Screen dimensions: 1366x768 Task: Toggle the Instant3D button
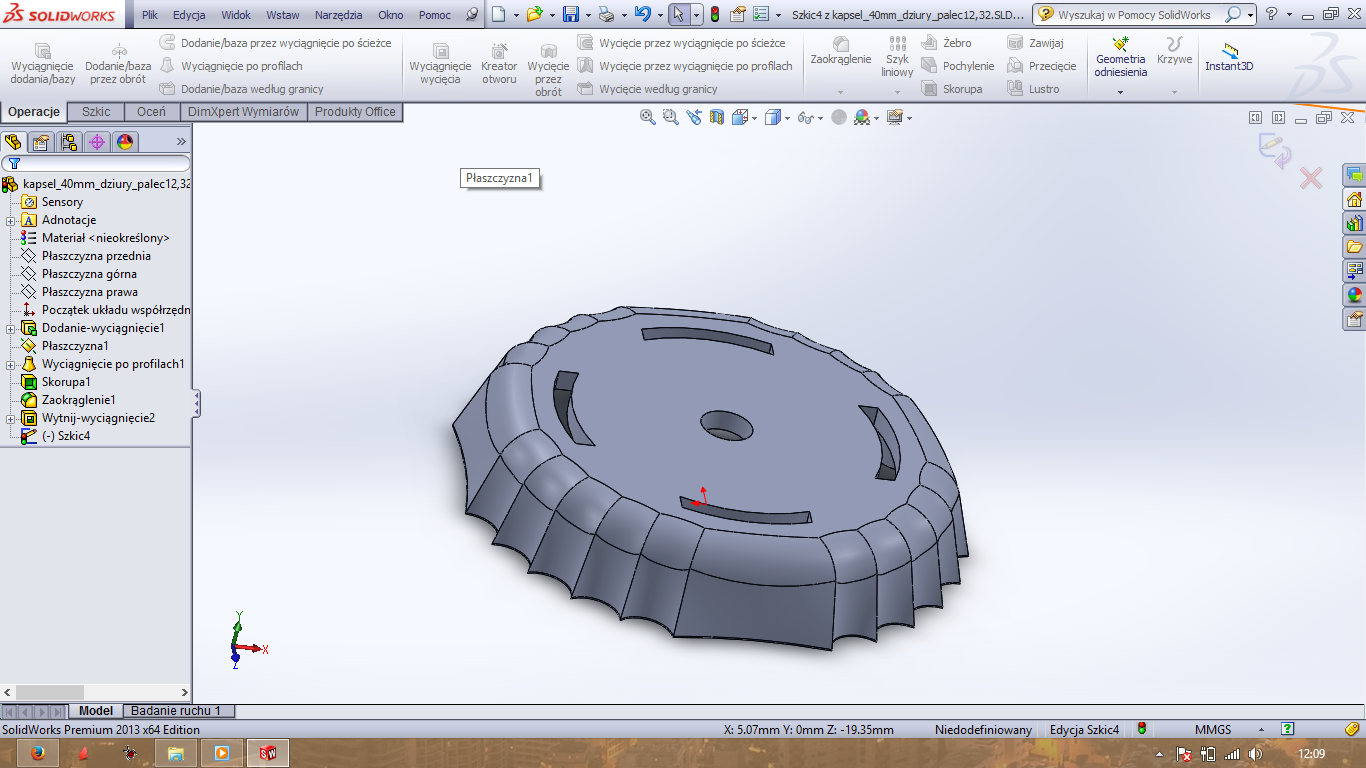pos(1229,57)
